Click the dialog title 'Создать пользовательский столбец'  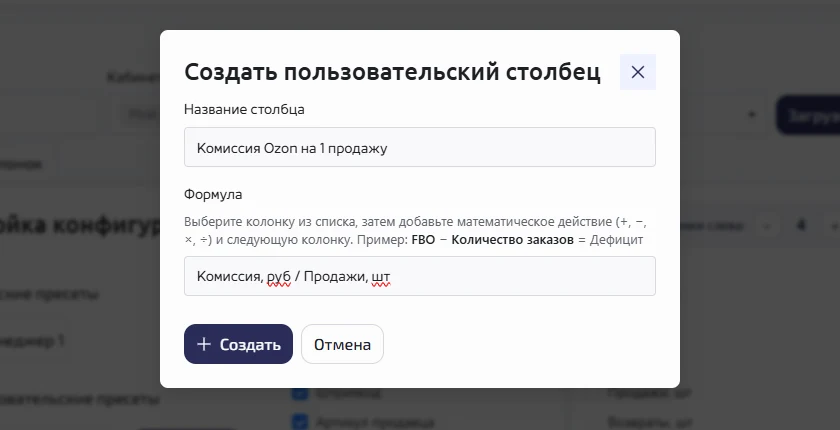pos(392,72)
